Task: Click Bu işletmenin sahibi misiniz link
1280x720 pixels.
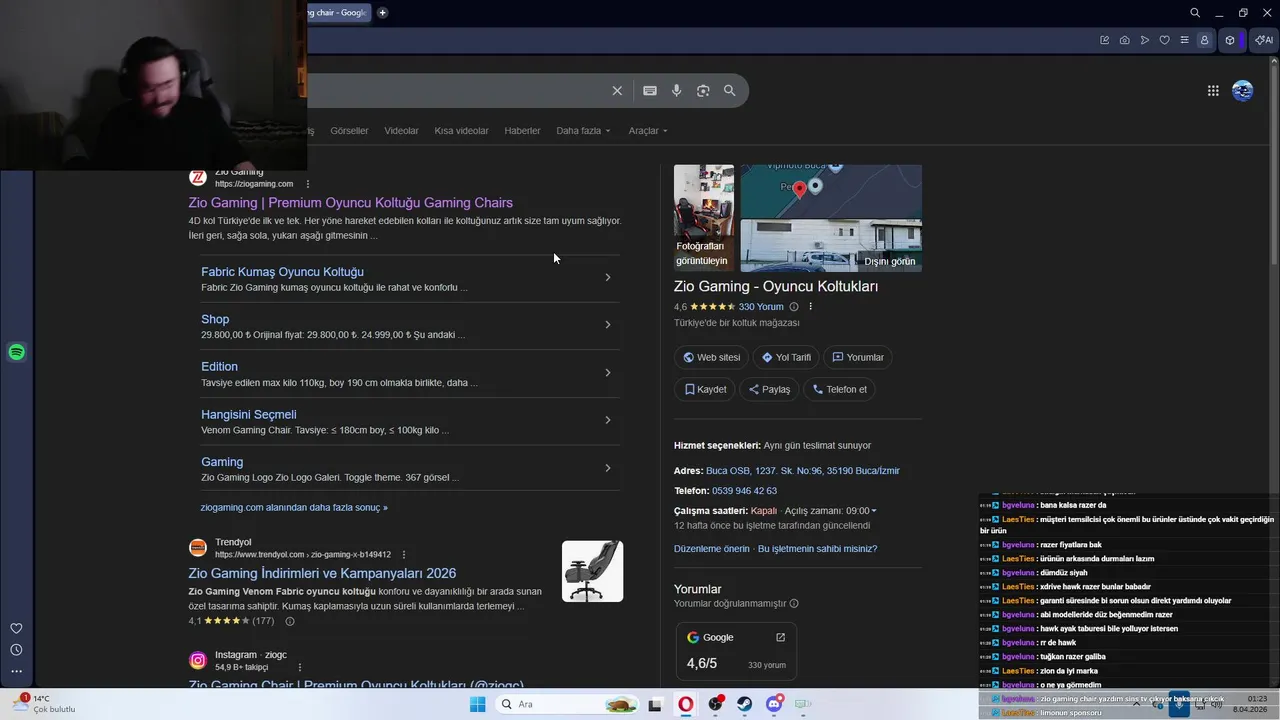Action: 817,549
